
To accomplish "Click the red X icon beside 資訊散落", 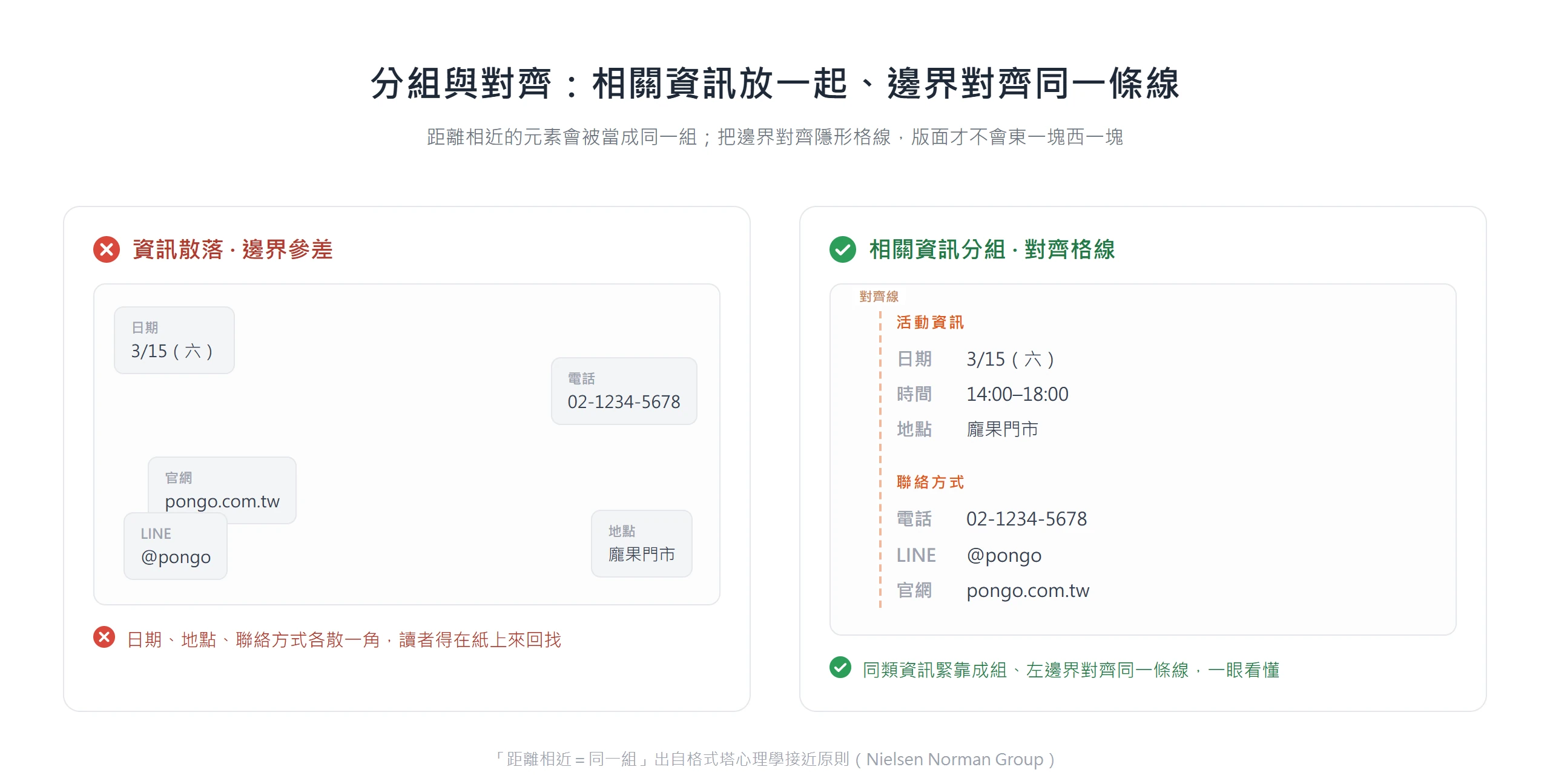I will 107,249.
